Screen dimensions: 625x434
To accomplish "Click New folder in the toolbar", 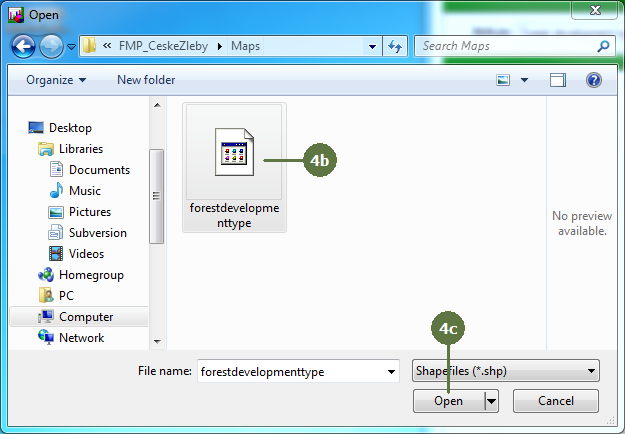I will tap(146, 80).
